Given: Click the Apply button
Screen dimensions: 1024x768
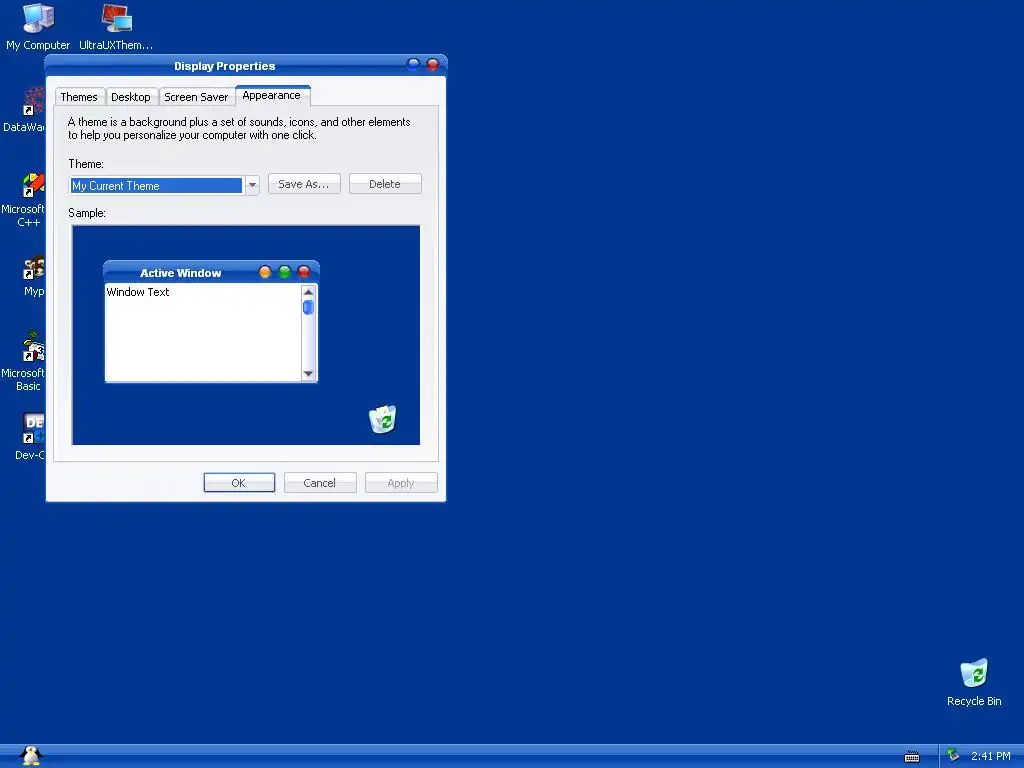Looking at the screenshot, I should [x=401, y=483].
